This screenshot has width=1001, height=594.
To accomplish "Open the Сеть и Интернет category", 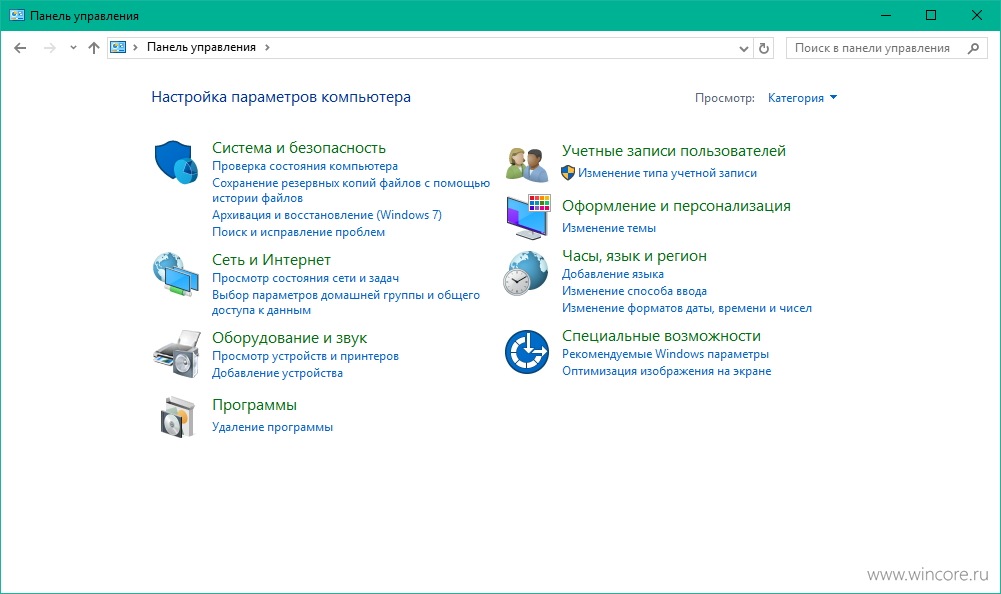I will [271, 260].
